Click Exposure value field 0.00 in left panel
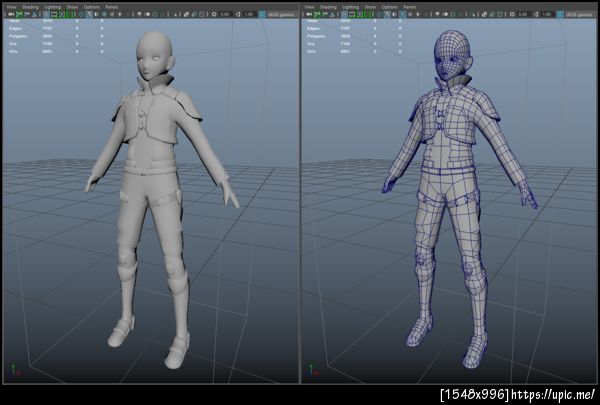Image resolution: width=600 pixels, height=405 pixels. [225, 15]
